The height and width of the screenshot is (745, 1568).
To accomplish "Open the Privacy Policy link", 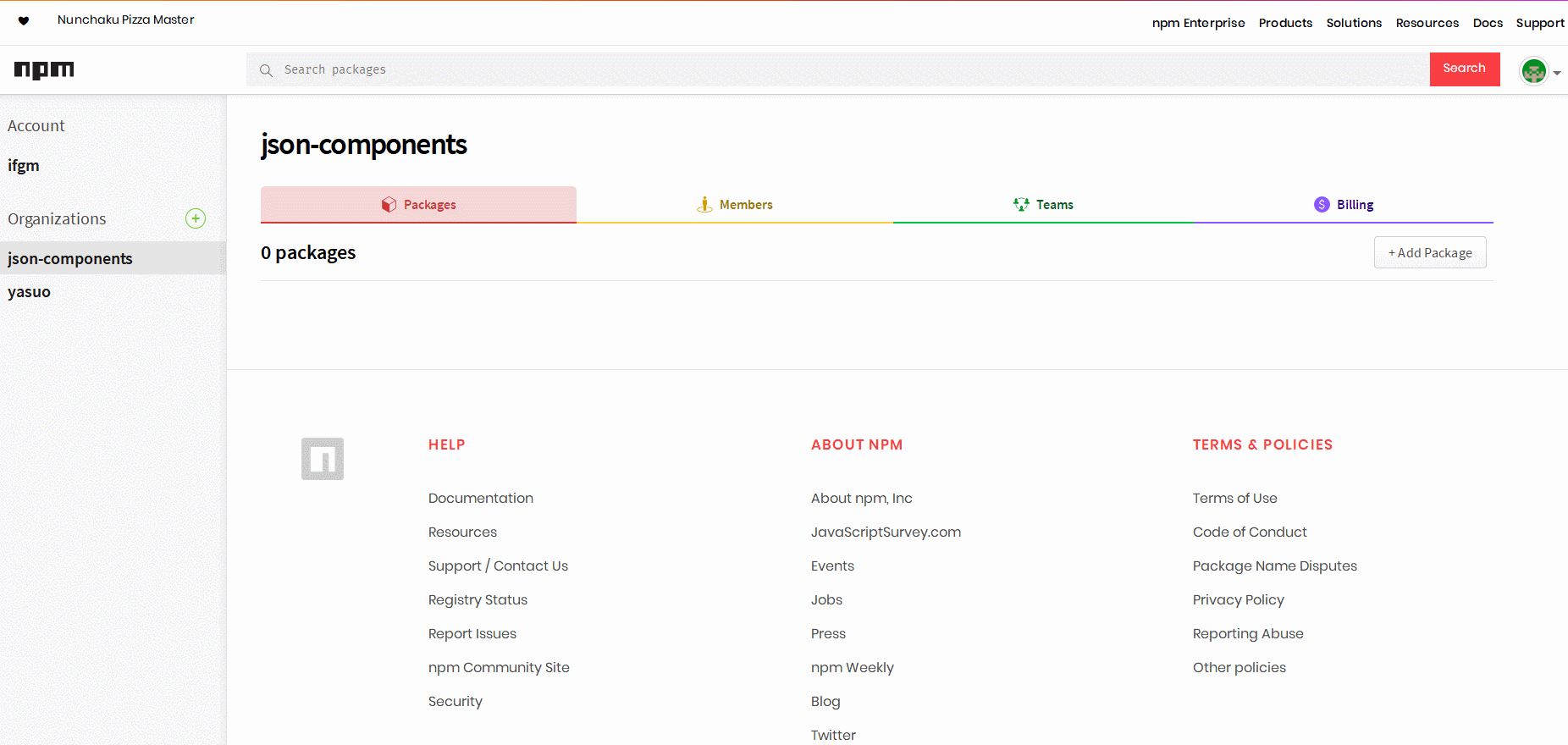I will [x=1239, y=599].
